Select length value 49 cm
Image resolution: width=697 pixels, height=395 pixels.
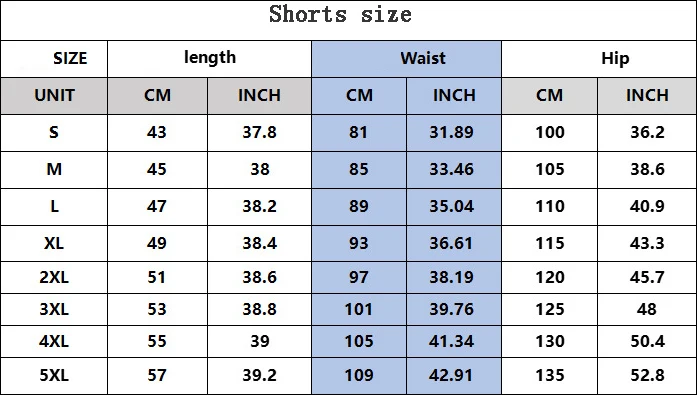point(157,243)
